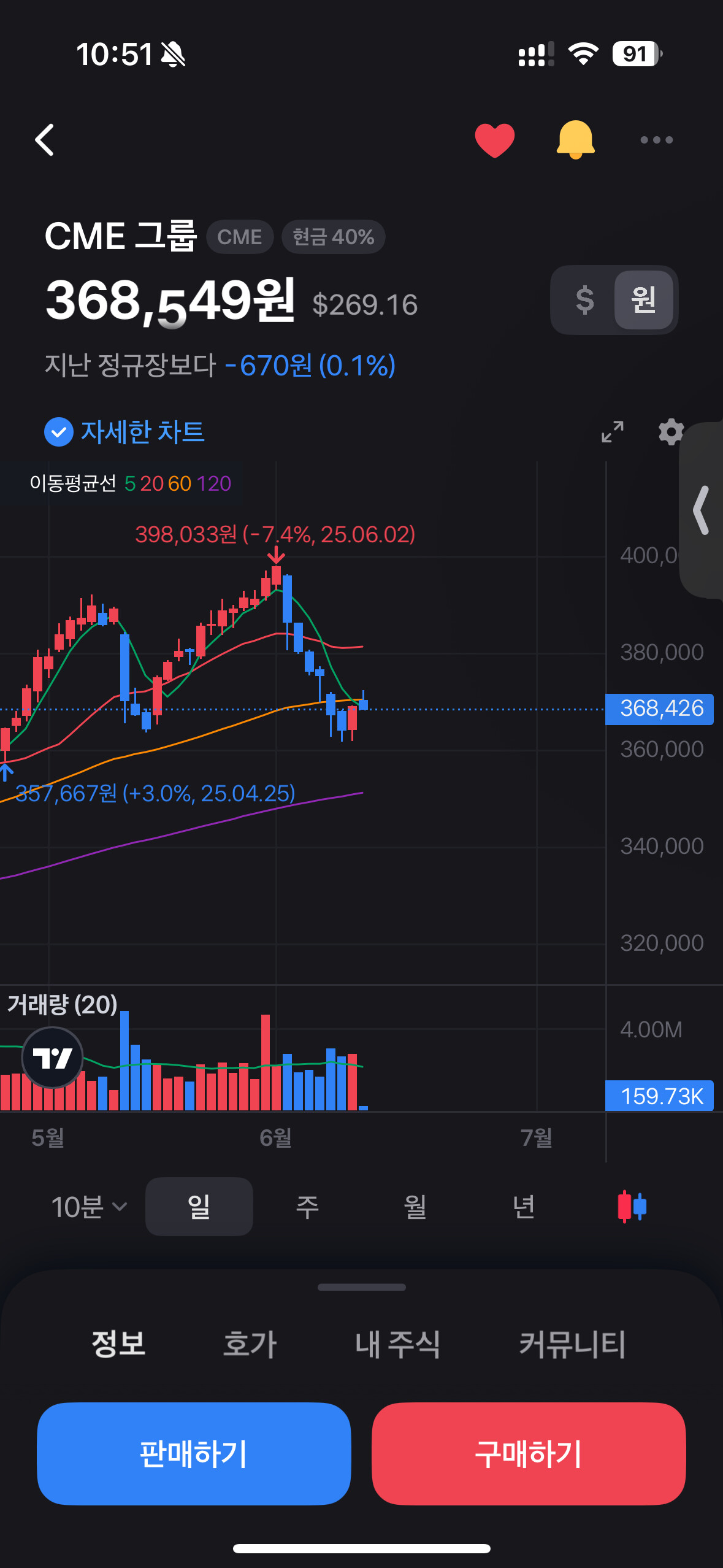Screen dimensions: 723x1568
Task: Open the side drawer handle chevron
Action: (x=702, y=510)
